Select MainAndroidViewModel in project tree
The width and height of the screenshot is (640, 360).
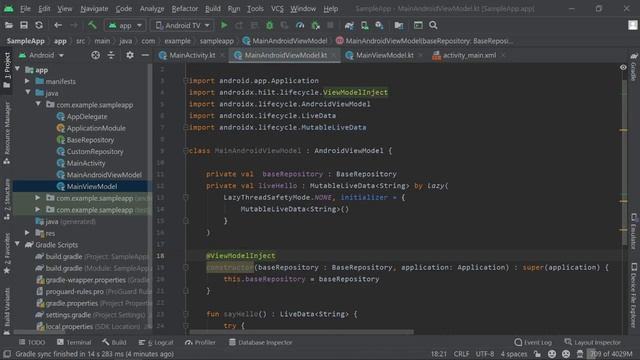(x=104, y=175)
